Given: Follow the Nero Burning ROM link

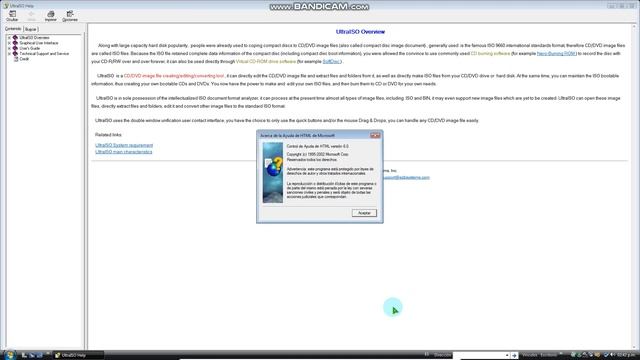Looking at the screenshot, I should coord(557,53).
